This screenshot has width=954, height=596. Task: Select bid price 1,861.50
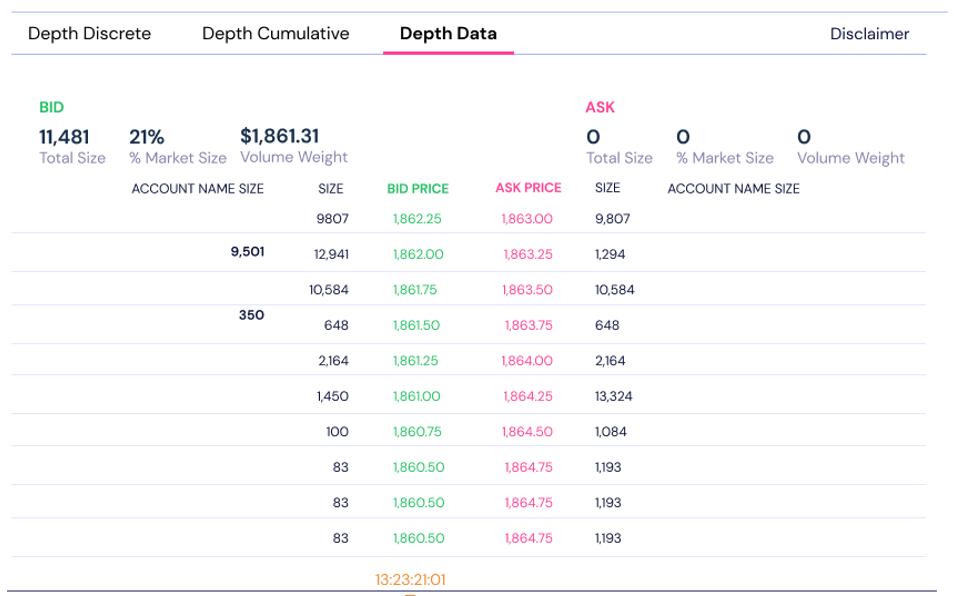(x=416, y=325)
